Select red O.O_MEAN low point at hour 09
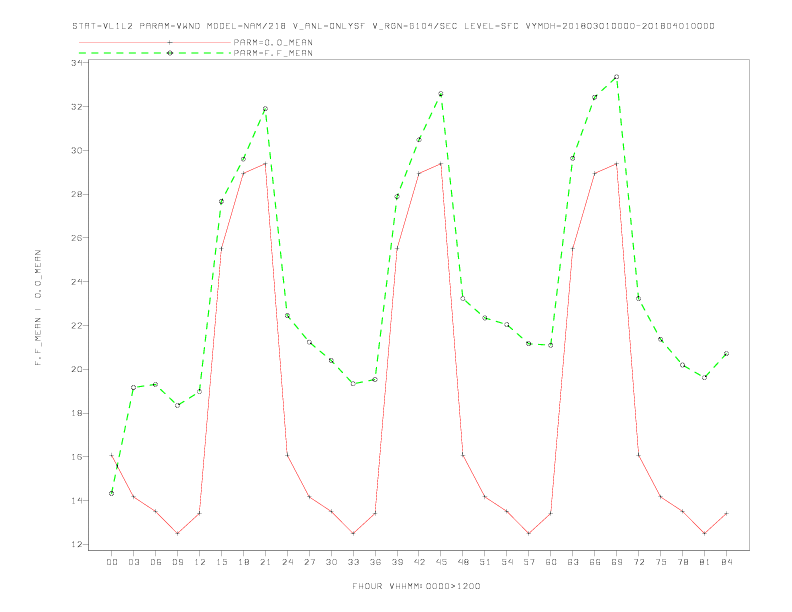 [x=177, y=533]
